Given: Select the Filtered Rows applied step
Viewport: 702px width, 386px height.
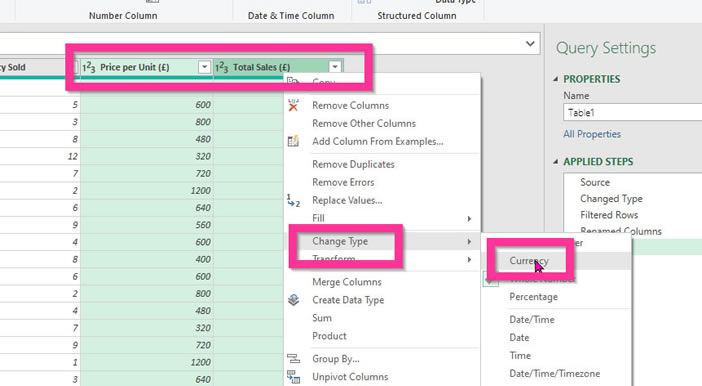Looking at the screenshot, I should 609,215.
